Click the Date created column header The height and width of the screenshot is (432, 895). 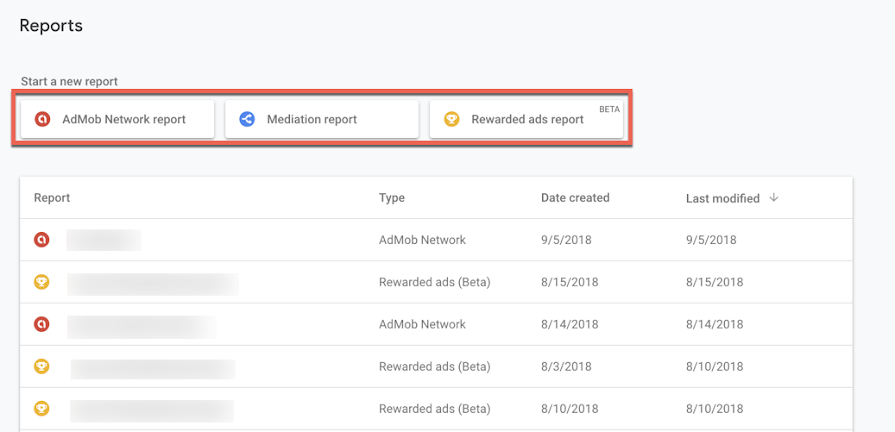point(575,198)
